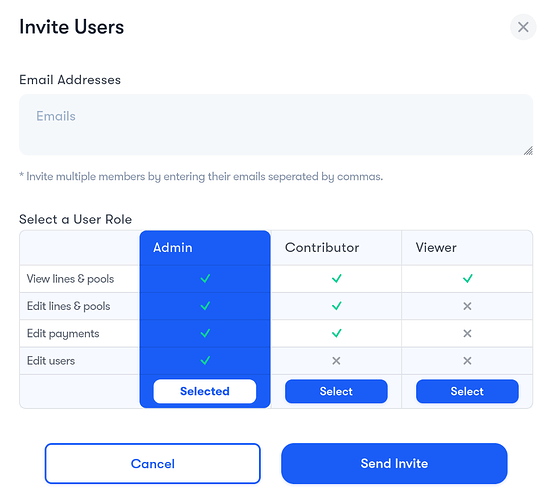Click the Edit payments row label
The image size is (545, 500).
point(63,334)
